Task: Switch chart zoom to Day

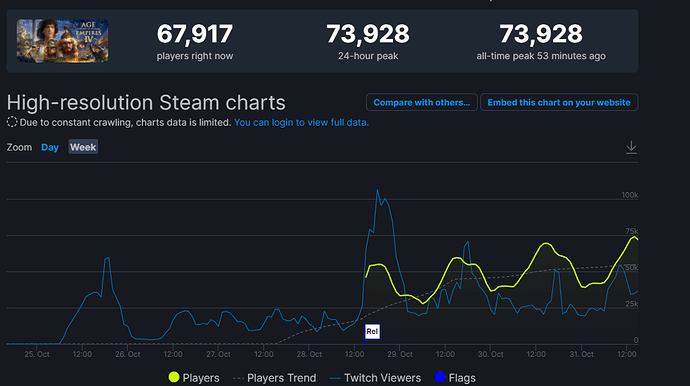Action: [50, 147]
